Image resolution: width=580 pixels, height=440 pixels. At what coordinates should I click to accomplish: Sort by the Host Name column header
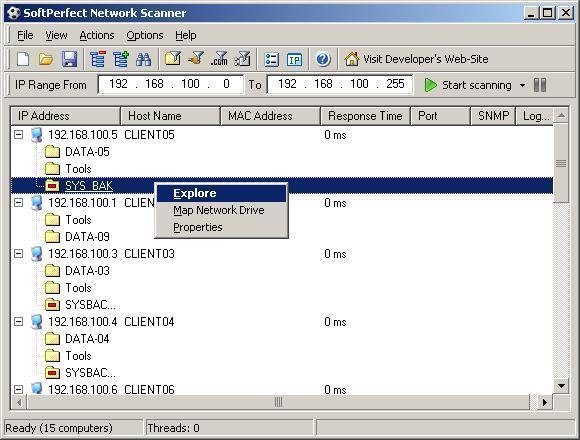click(170, 116)
